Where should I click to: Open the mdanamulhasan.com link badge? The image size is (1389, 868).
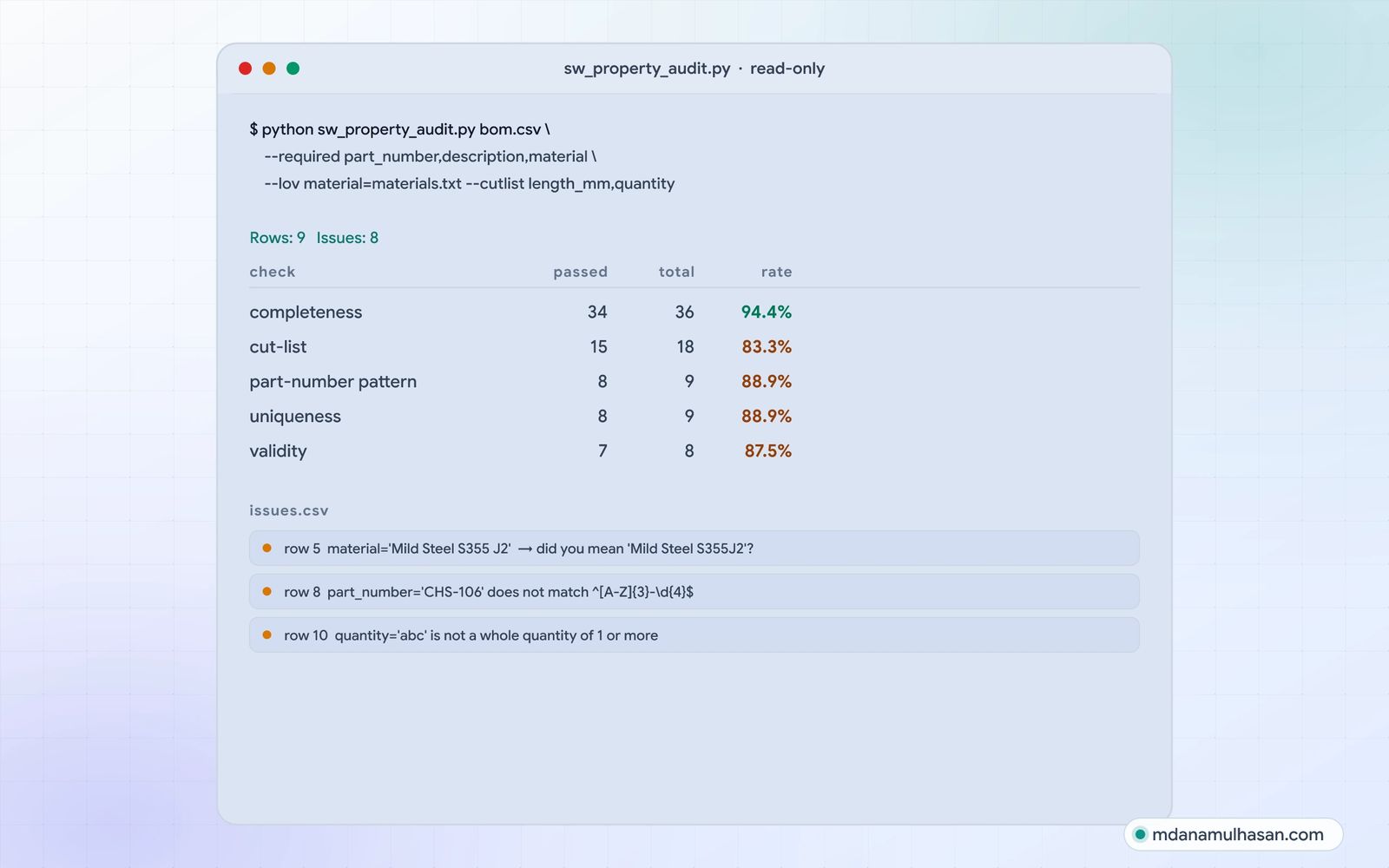click(x=1234, y=834)
